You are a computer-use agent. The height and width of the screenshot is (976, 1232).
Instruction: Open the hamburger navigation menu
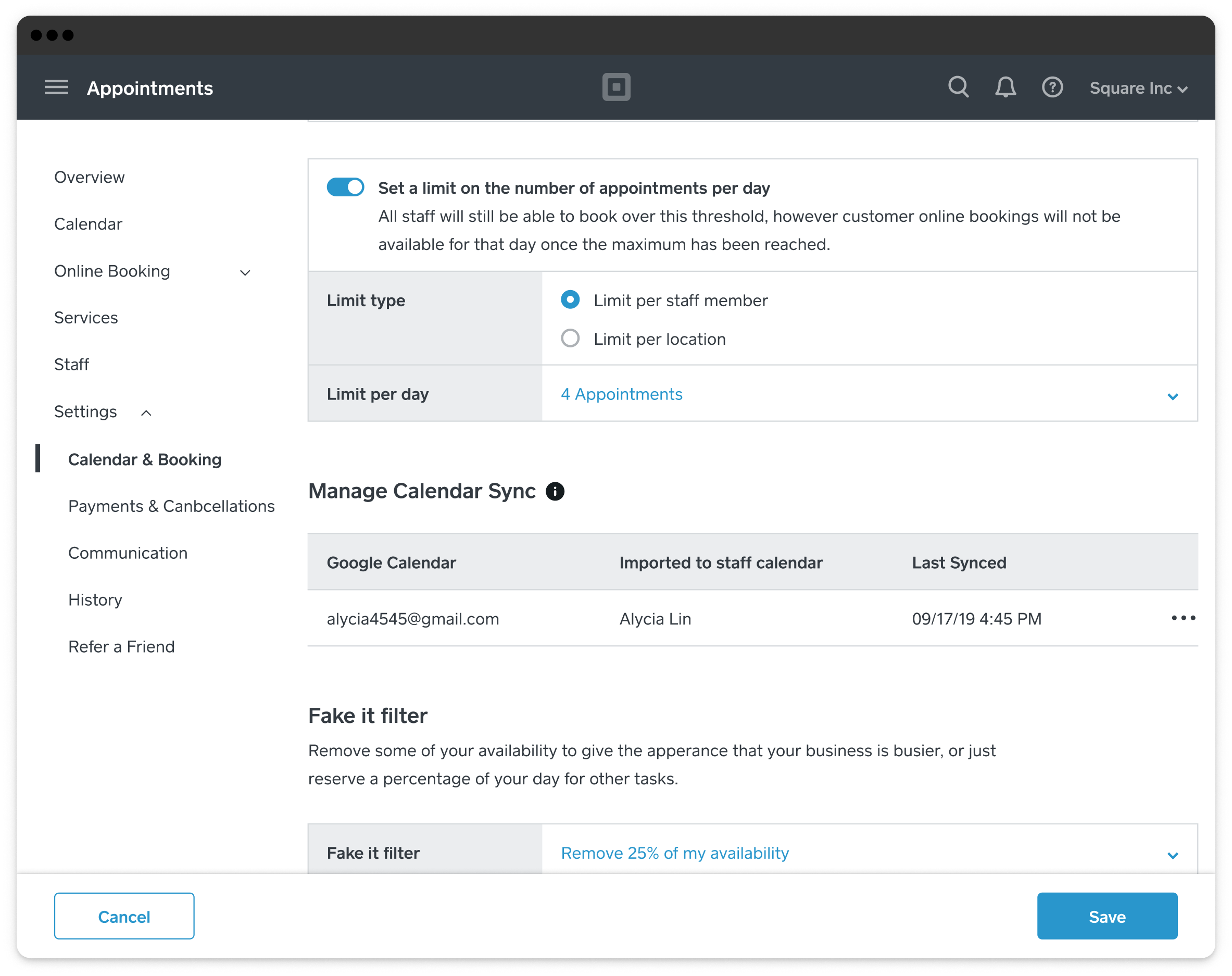point(56,87)
